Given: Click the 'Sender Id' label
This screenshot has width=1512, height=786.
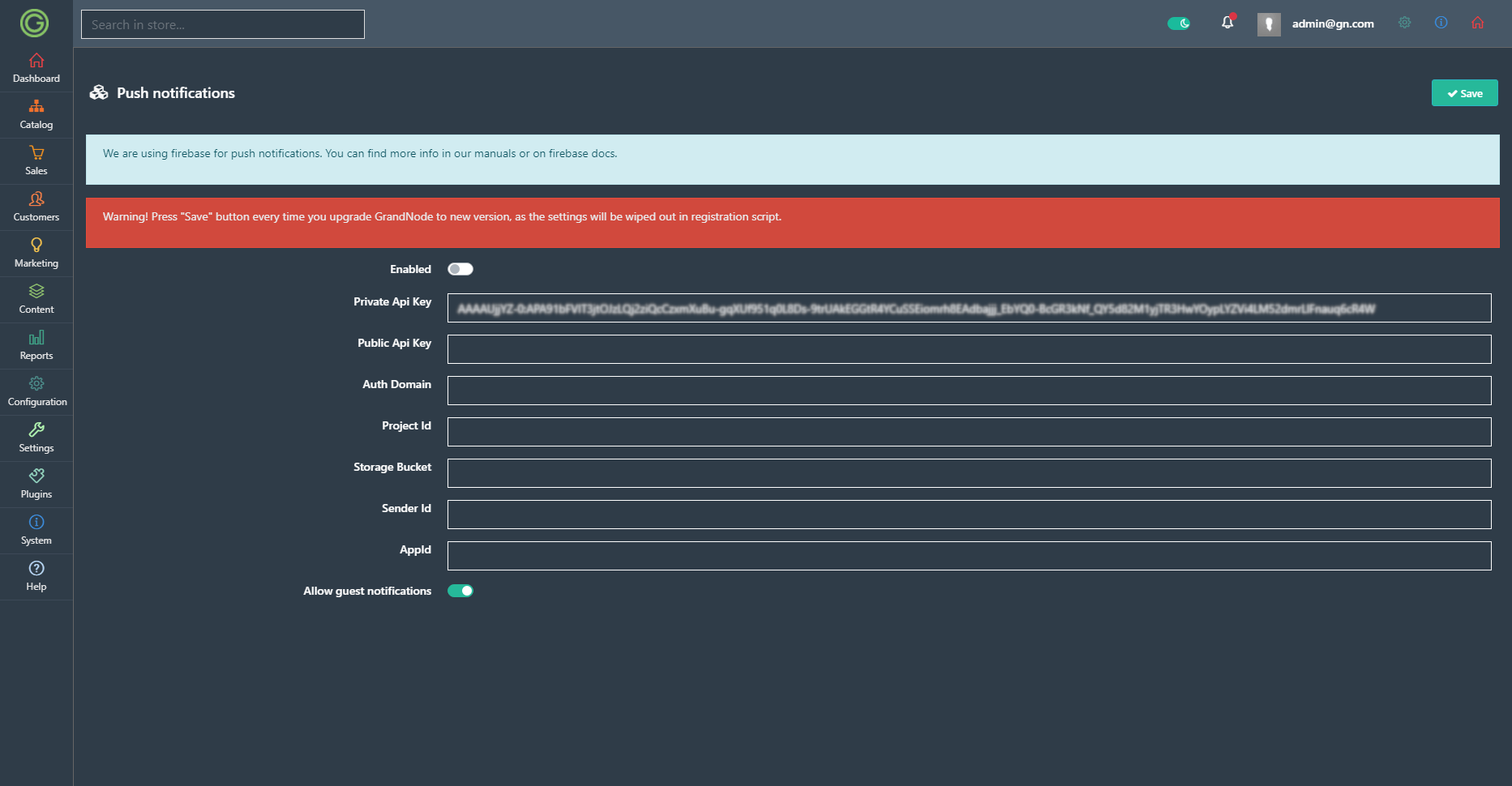Looking at the screenshot, I should point(406,508).
